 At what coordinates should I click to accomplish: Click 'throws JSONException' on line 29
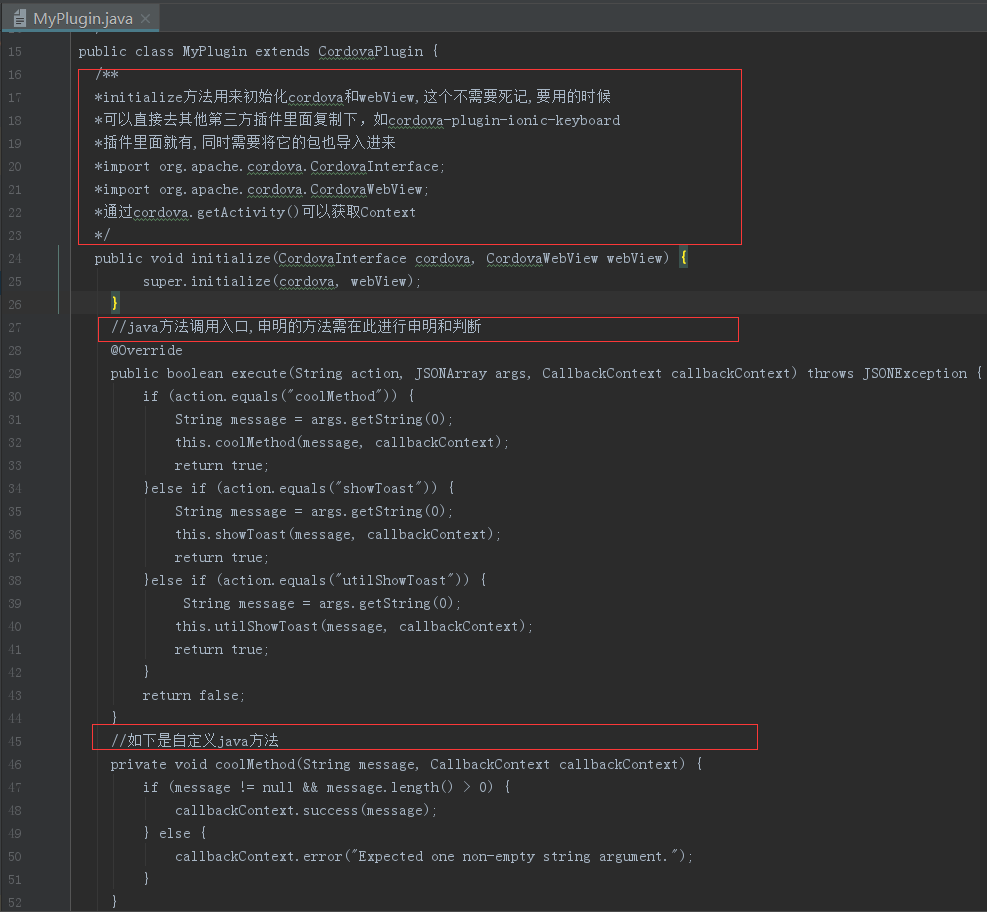tap(887, 373)
